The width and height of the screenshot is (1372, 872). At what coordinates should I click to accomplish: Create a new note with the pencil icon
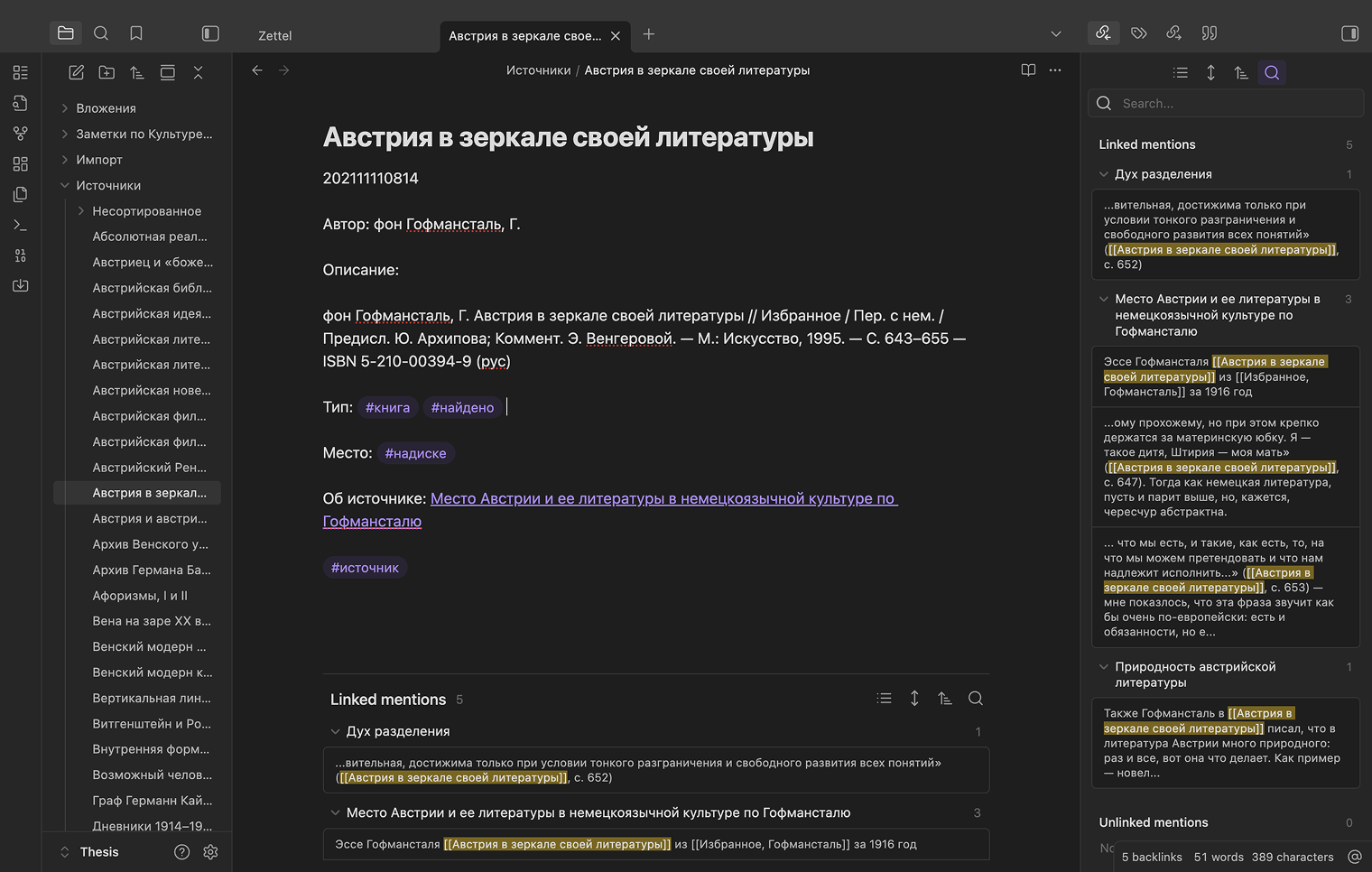pos(76,72)
